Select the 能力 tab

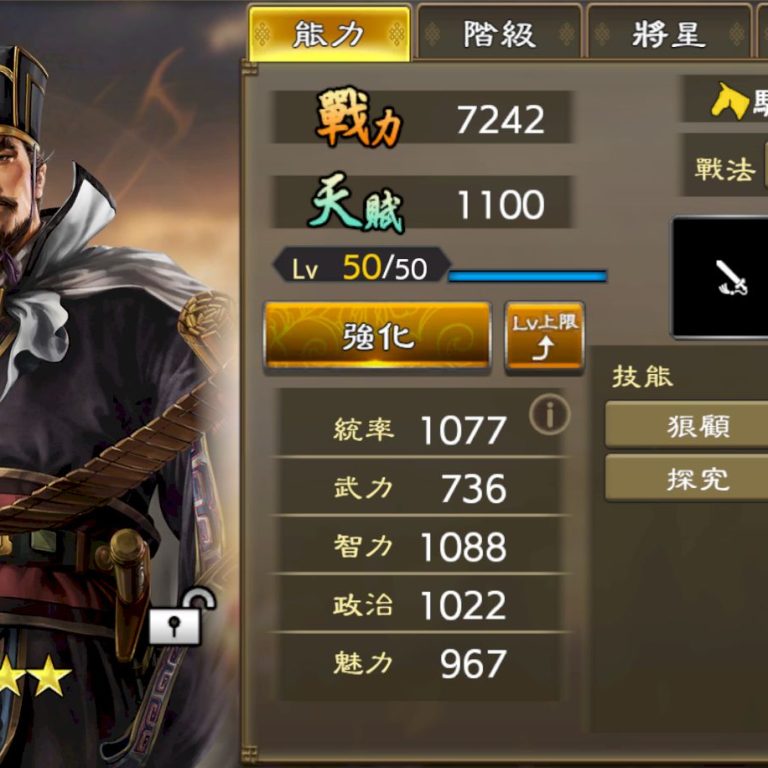coord(329,33)
